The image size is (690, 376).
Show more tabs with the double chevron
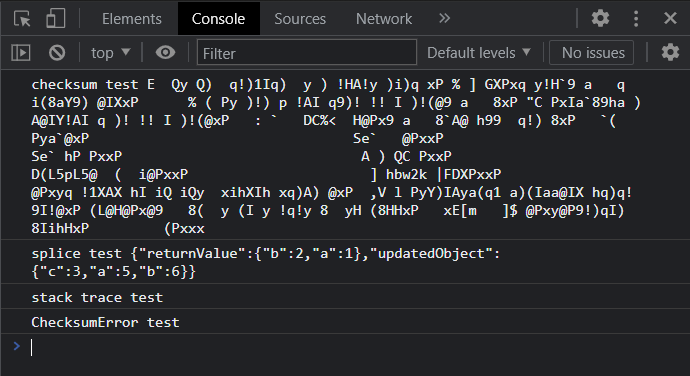(444, 18)
